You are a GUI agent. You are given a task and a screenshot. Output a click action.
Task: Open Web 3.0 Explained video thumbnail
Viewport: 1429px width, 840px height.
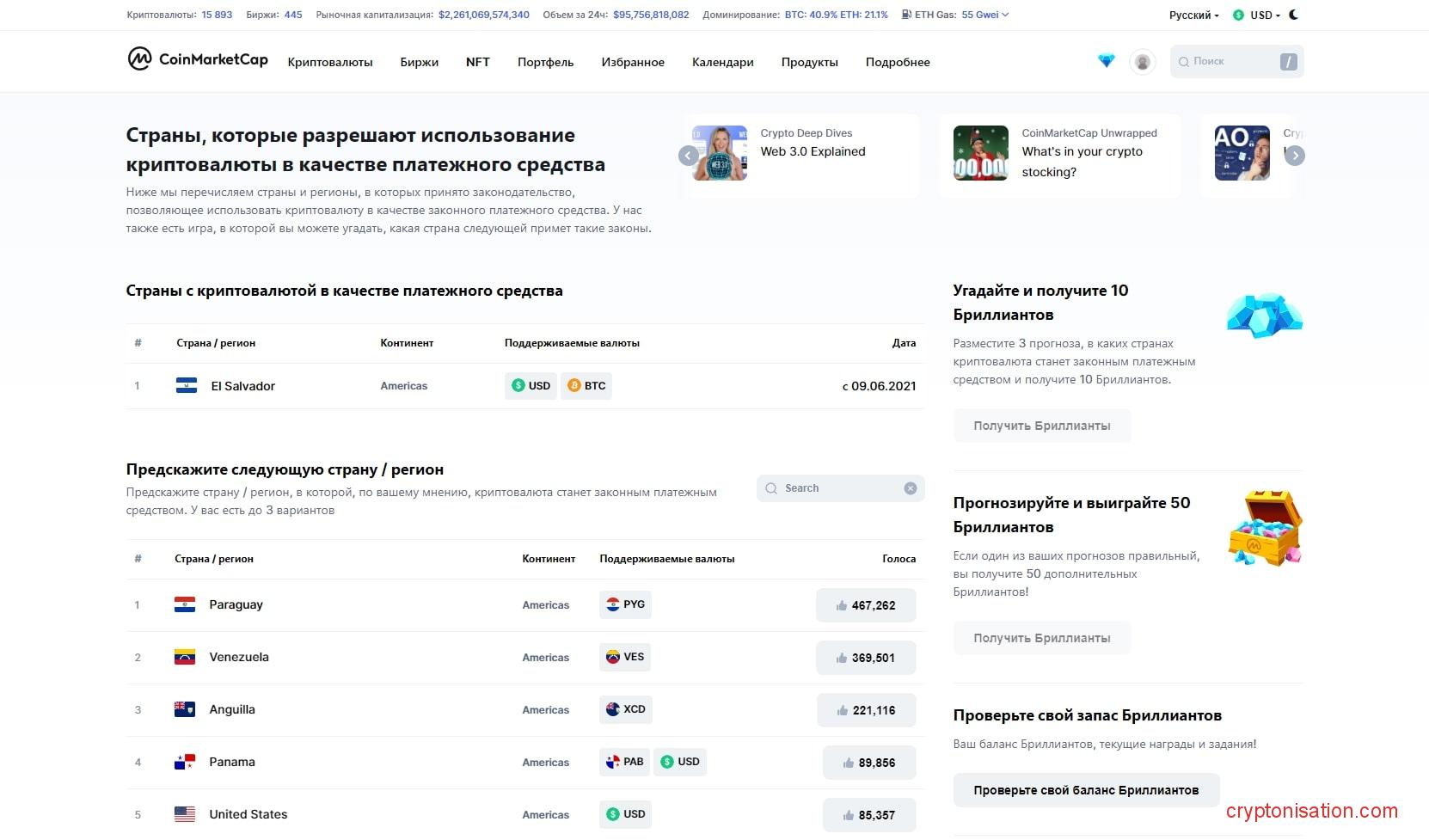(721, 153)
